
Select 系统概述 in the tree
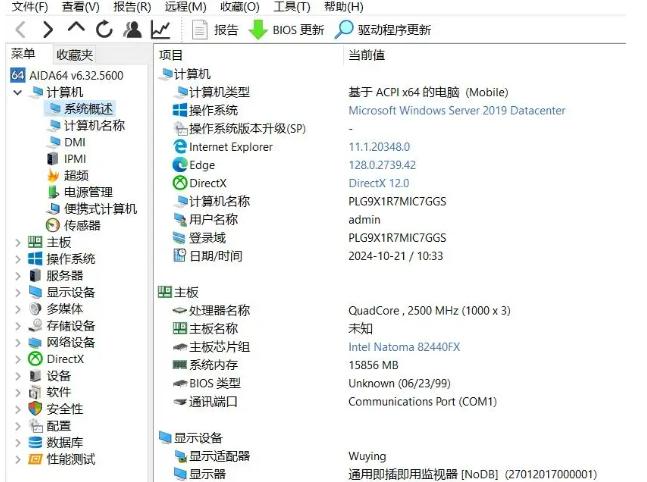[82, 109]
